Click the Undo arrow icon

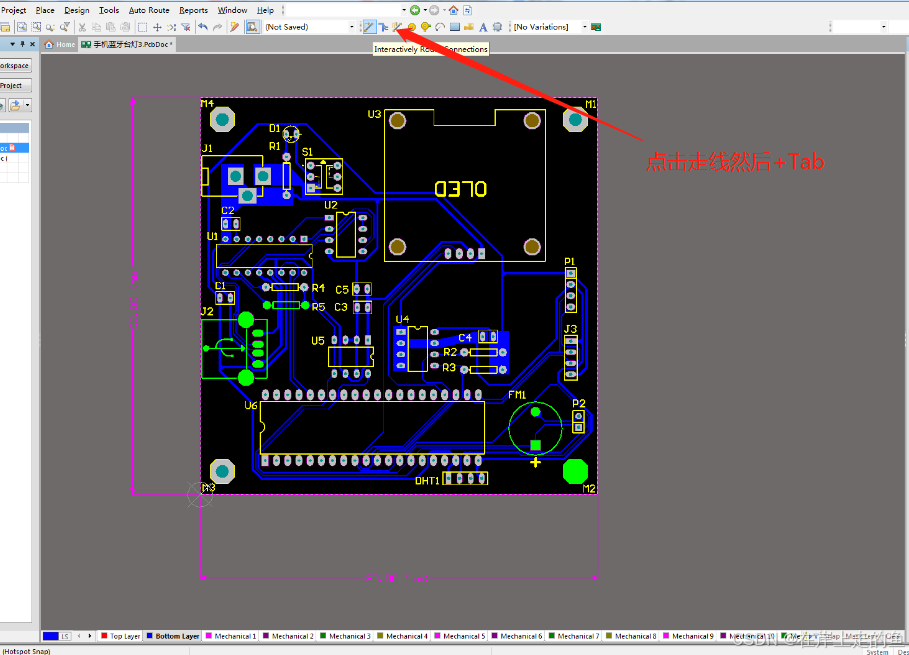(x=203, y=27)
